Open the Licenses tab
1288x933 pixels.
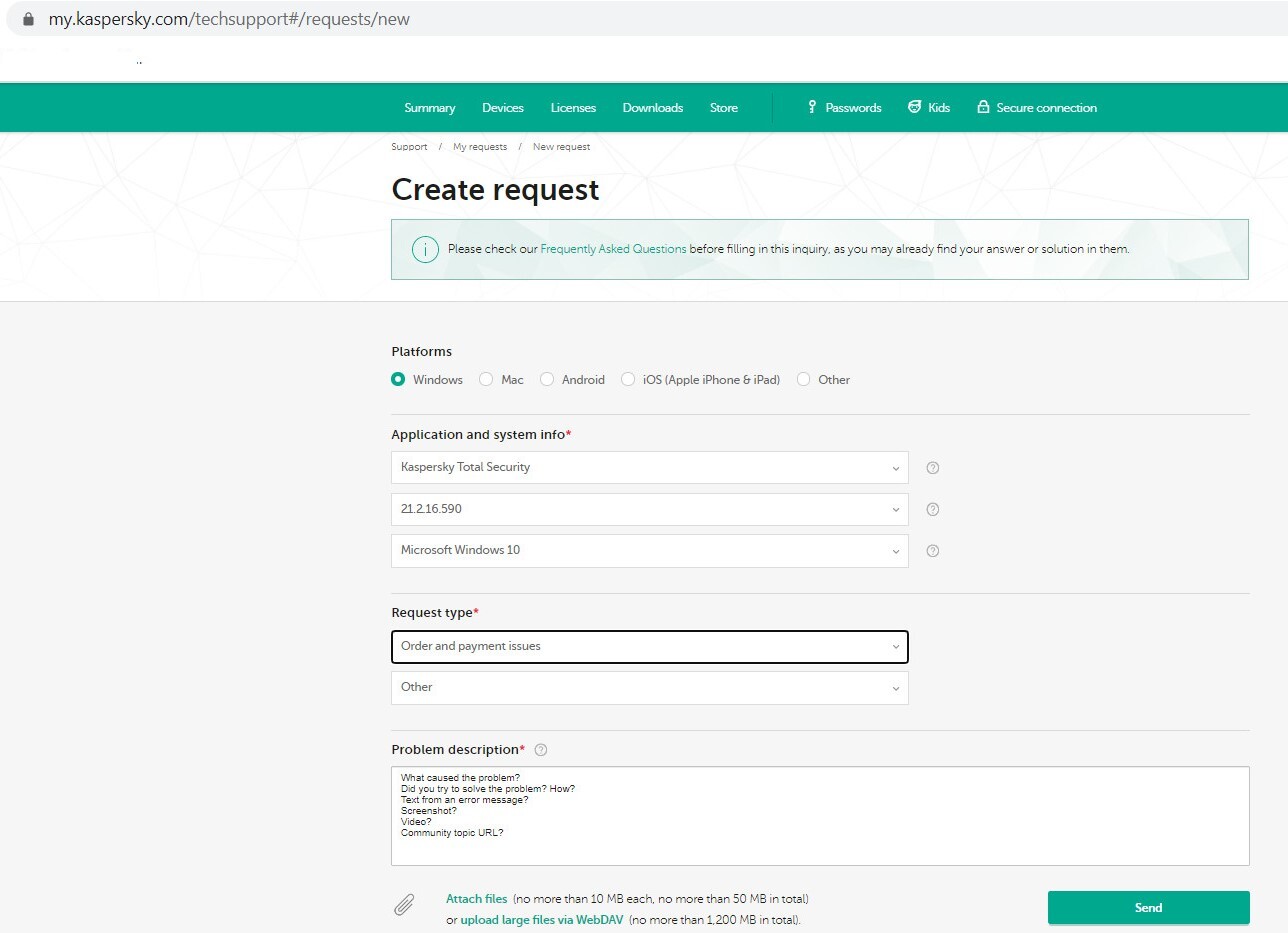pos(573,108)
